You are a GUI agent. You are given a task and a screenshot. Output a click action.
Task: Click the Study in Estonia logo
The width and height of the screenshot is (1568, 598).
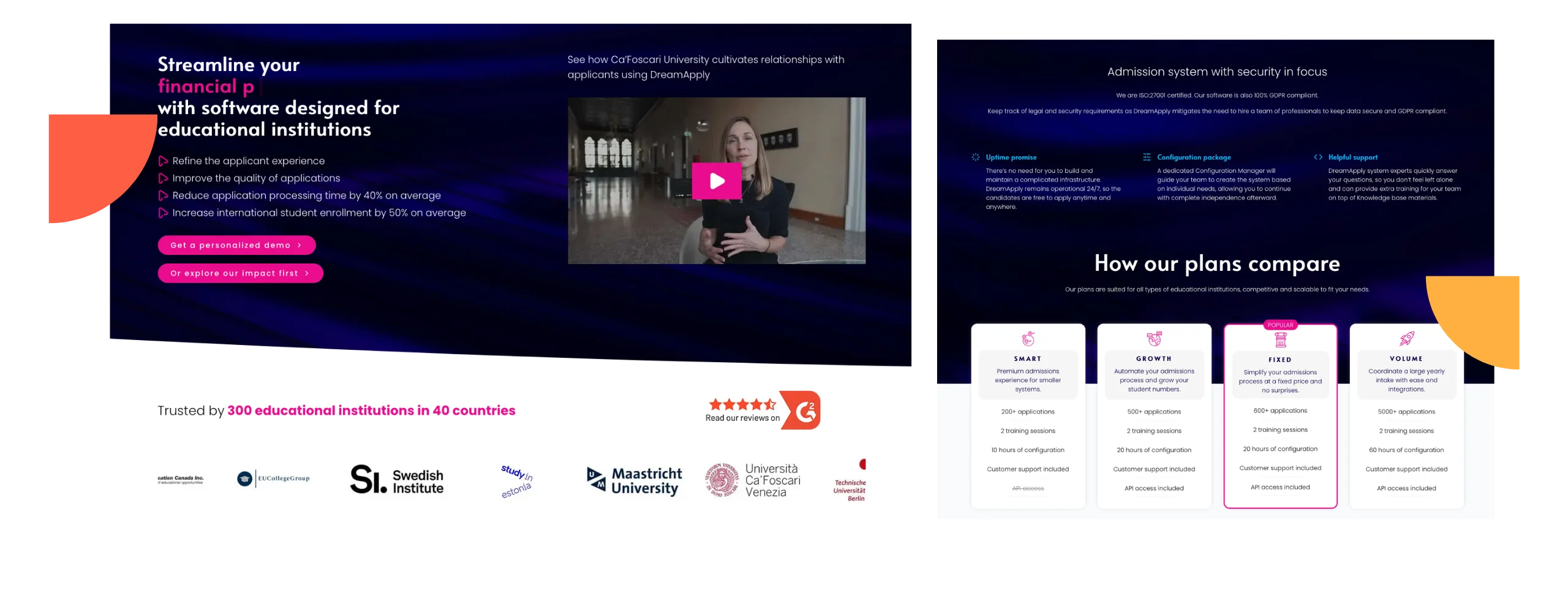516,481
